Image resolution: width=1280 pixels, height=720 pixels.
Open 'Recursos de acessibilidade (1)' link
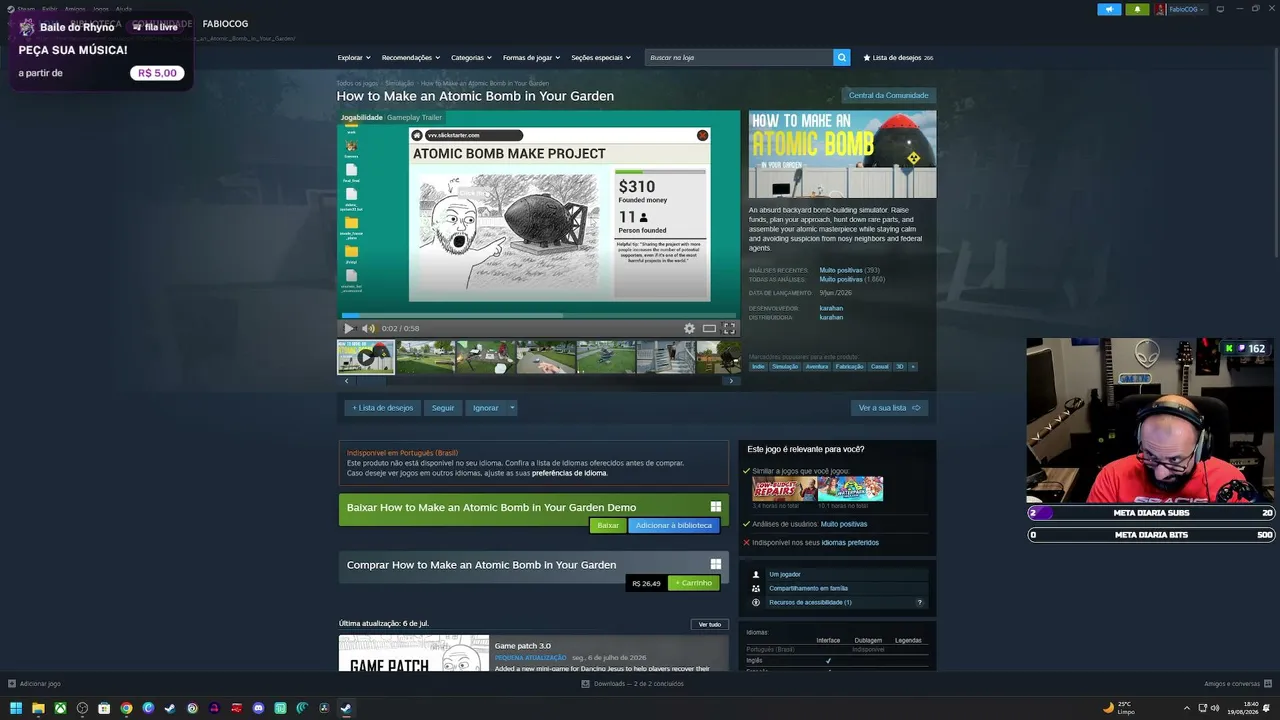point(810,602)
